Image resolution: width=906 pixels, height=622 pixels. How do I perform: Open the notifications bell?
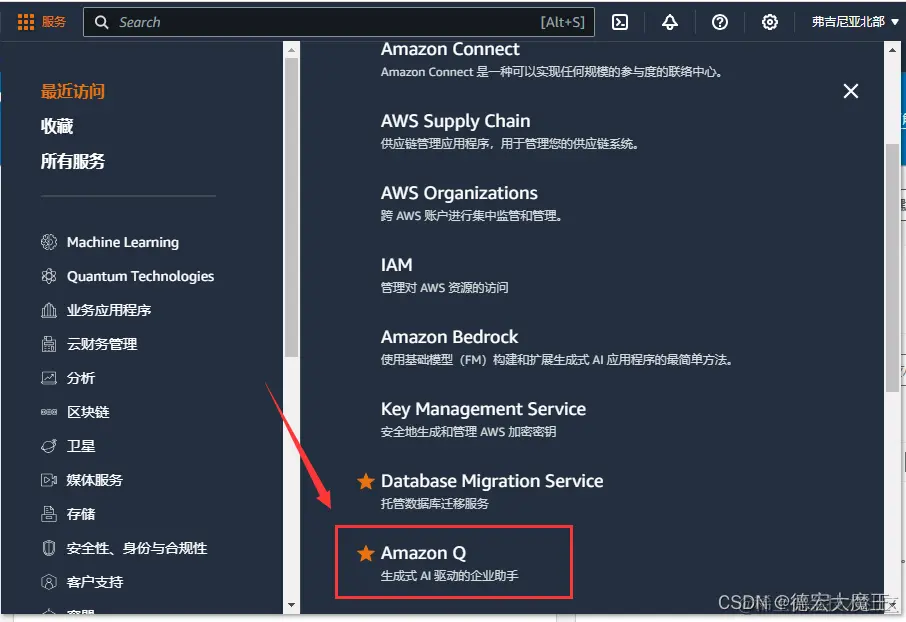(670, 22)
